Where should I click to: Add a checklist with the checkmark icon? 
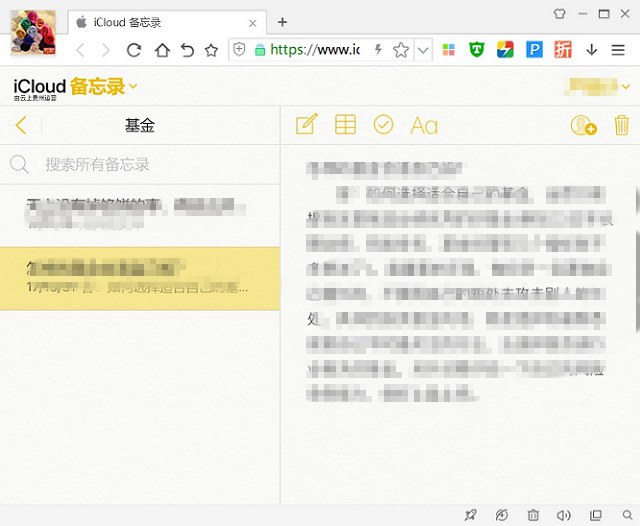pyautogui.click(x=383, y=124)
